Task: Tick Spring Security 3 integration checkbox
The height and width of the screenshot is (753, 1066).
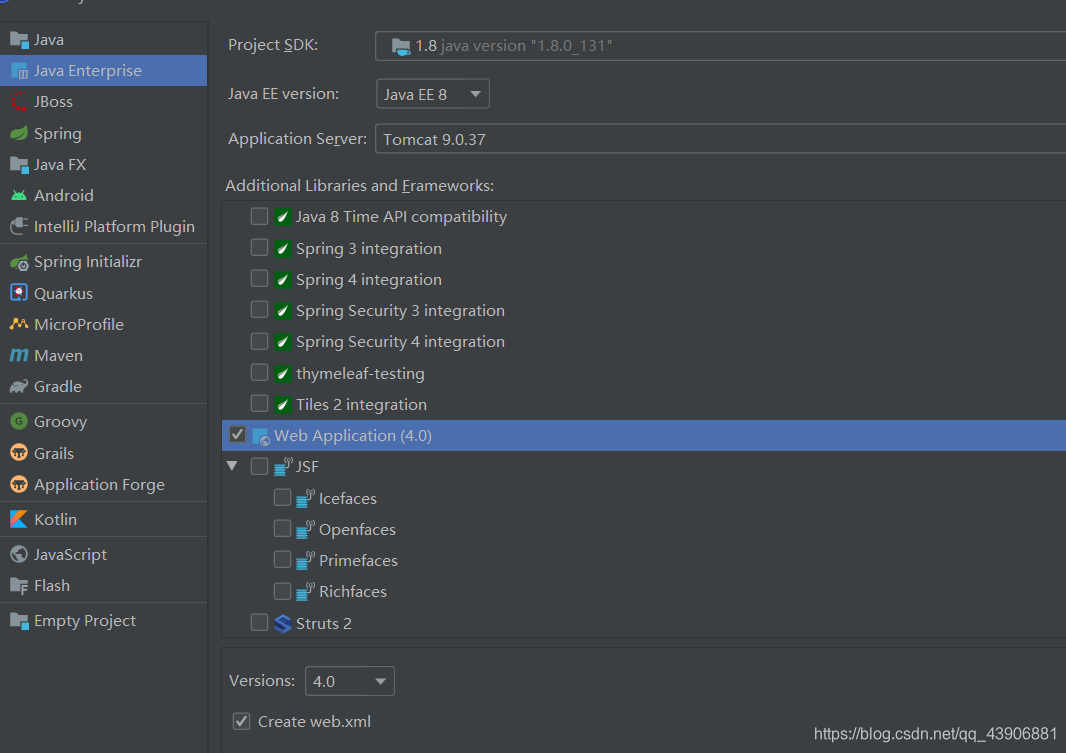Action: click(x=259, y=310)
